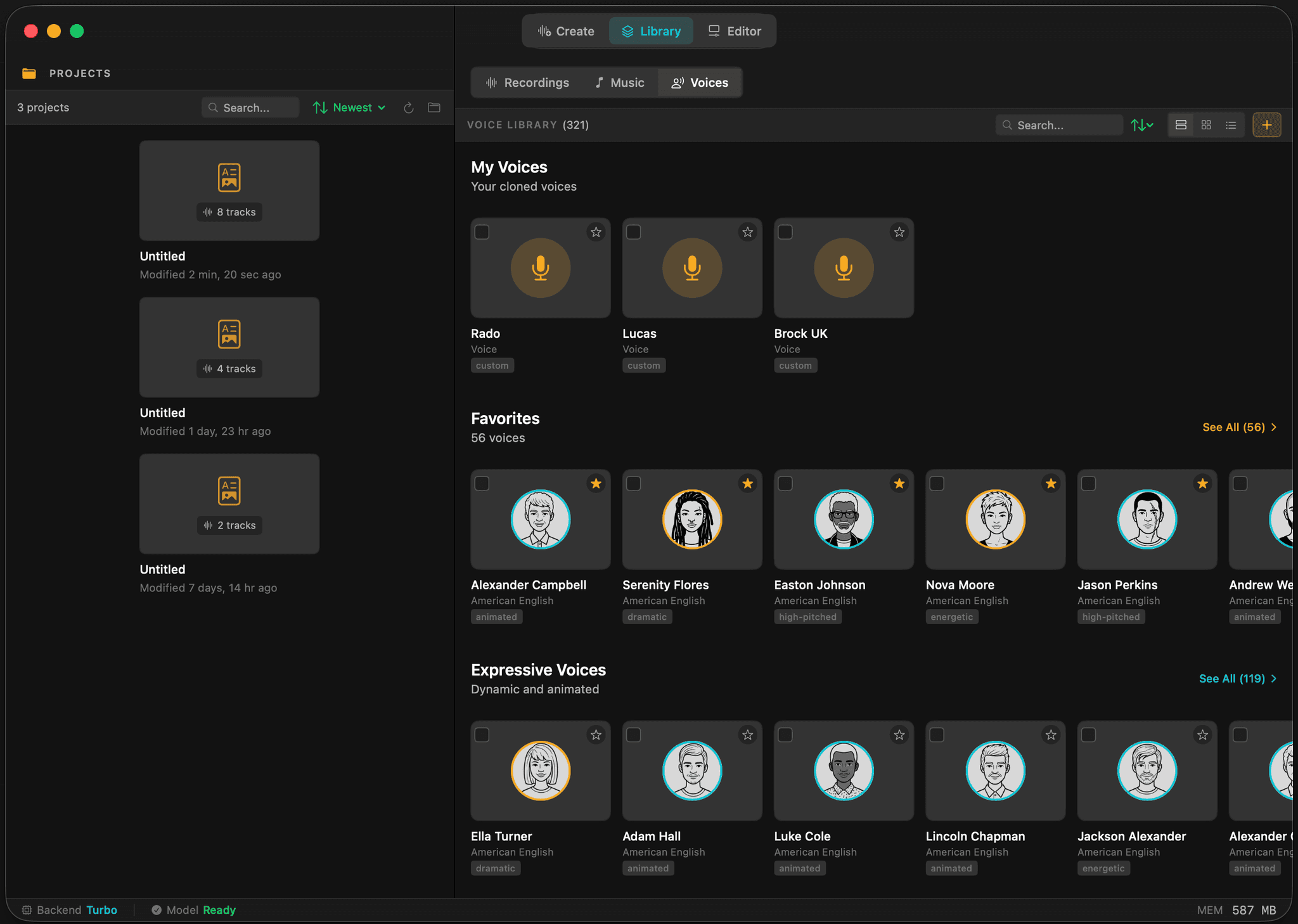
Task: Expand all Favorites with See All (56)
Action: [x=1238, y=427]
